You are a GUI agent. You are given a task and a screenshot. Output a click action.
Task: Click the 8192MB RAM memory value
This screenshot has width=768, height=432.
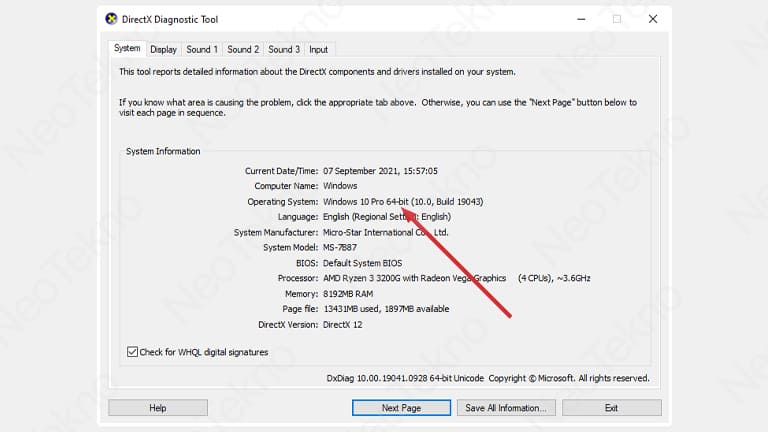(348, 294)
